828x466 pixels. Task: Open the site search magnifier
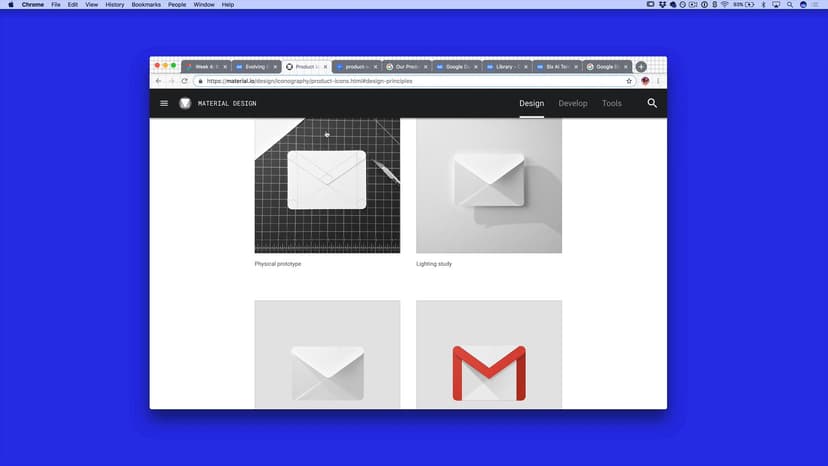652,103
